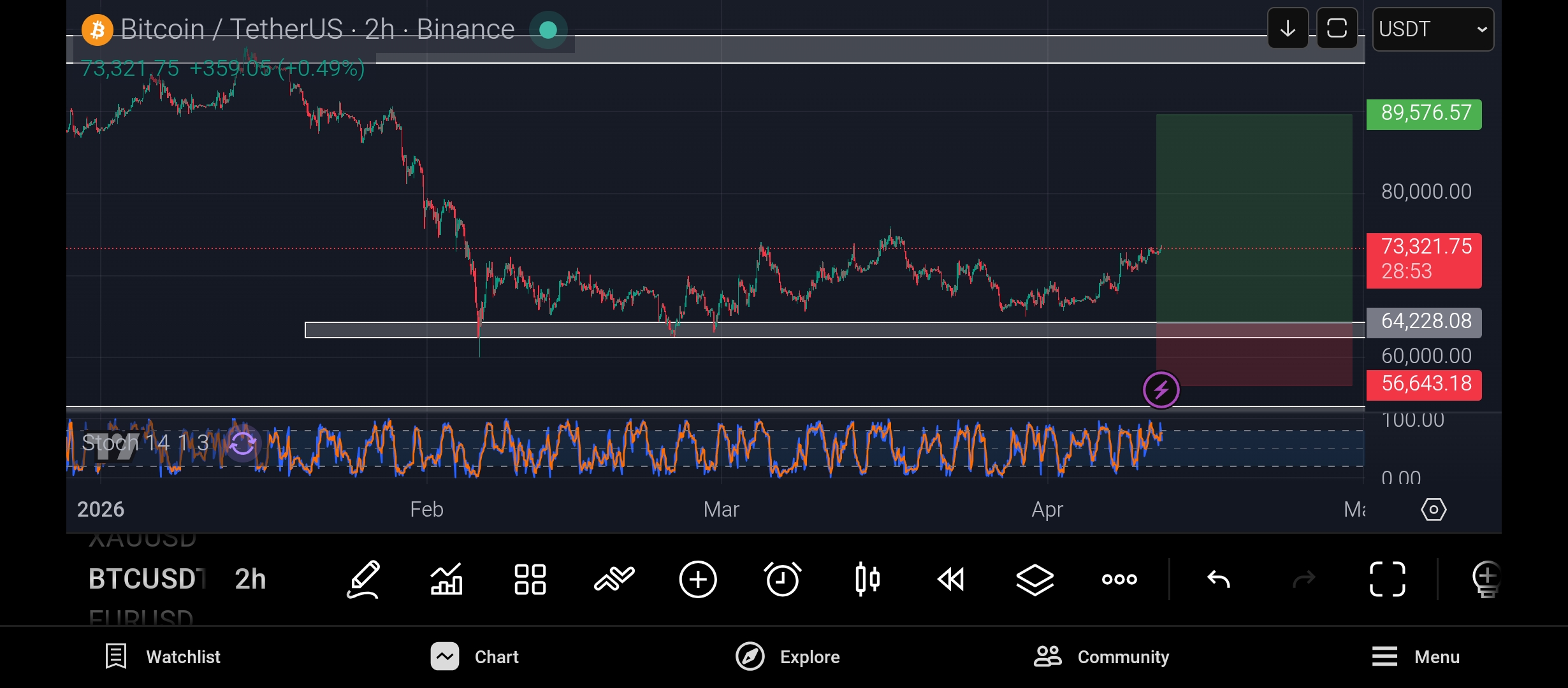Tap the plus circle add-symbol icon
Screen dimensions: 1568x688
point(698,579)
